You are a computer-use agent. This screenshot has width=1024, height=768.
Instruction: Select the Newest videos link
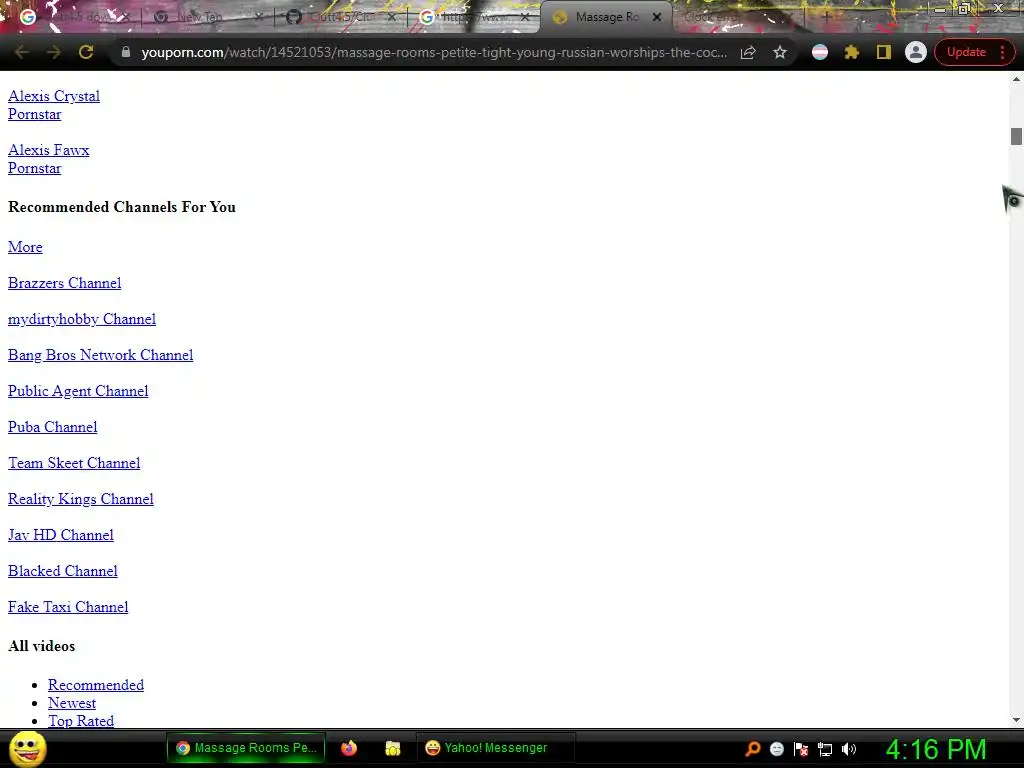tap(72, 703)
